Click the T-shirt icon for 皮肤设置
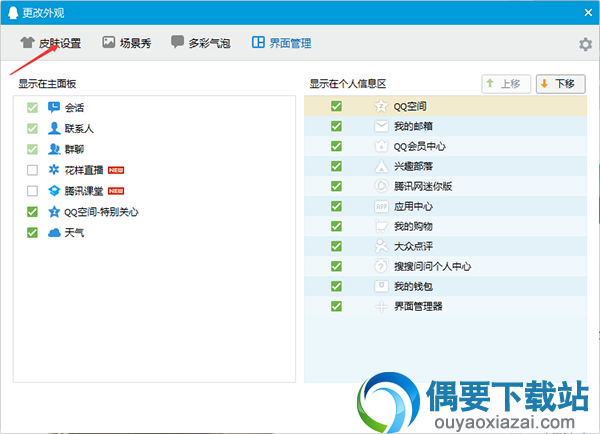Screen dimensions: 600x434 (27, 42)
